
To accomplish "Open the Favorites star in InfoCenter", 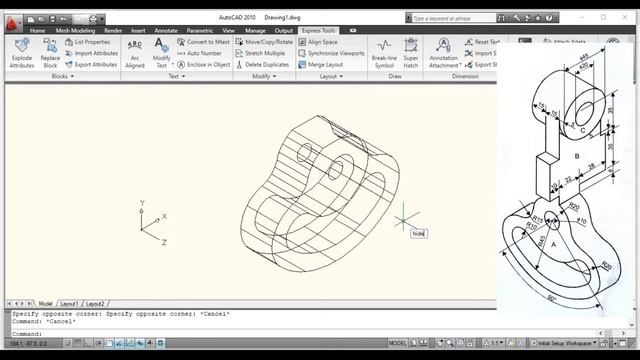I will tap(538, 18).
